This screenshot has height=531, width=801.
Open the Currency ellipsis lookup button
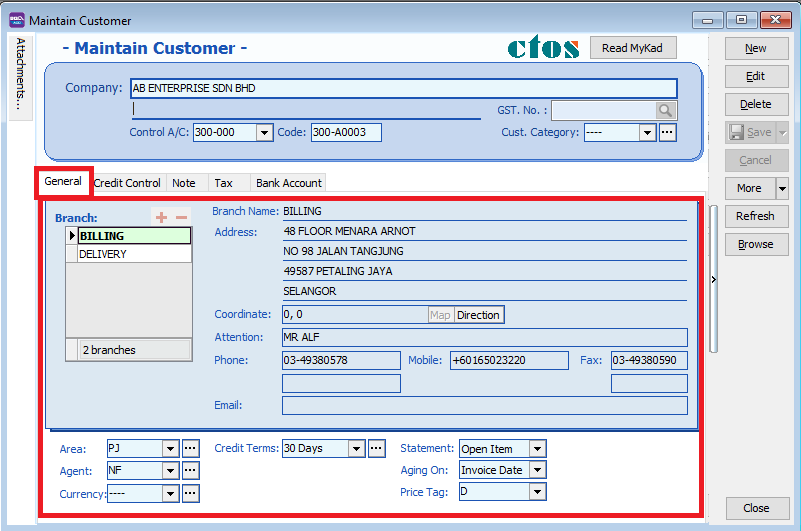(x=190, y=493)
